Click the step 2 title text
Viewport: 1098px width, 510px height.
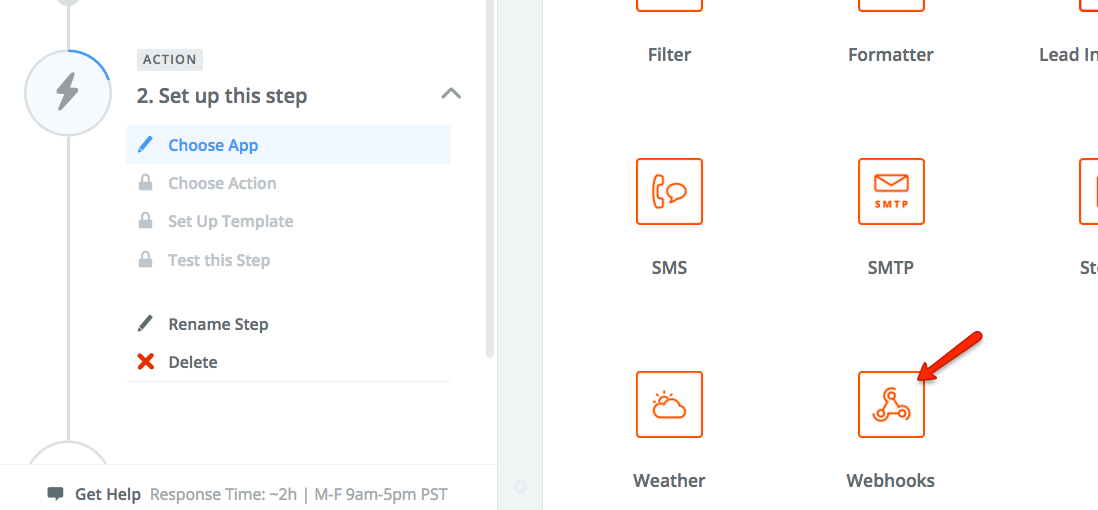pyautogui.click(x=222, y=96)
